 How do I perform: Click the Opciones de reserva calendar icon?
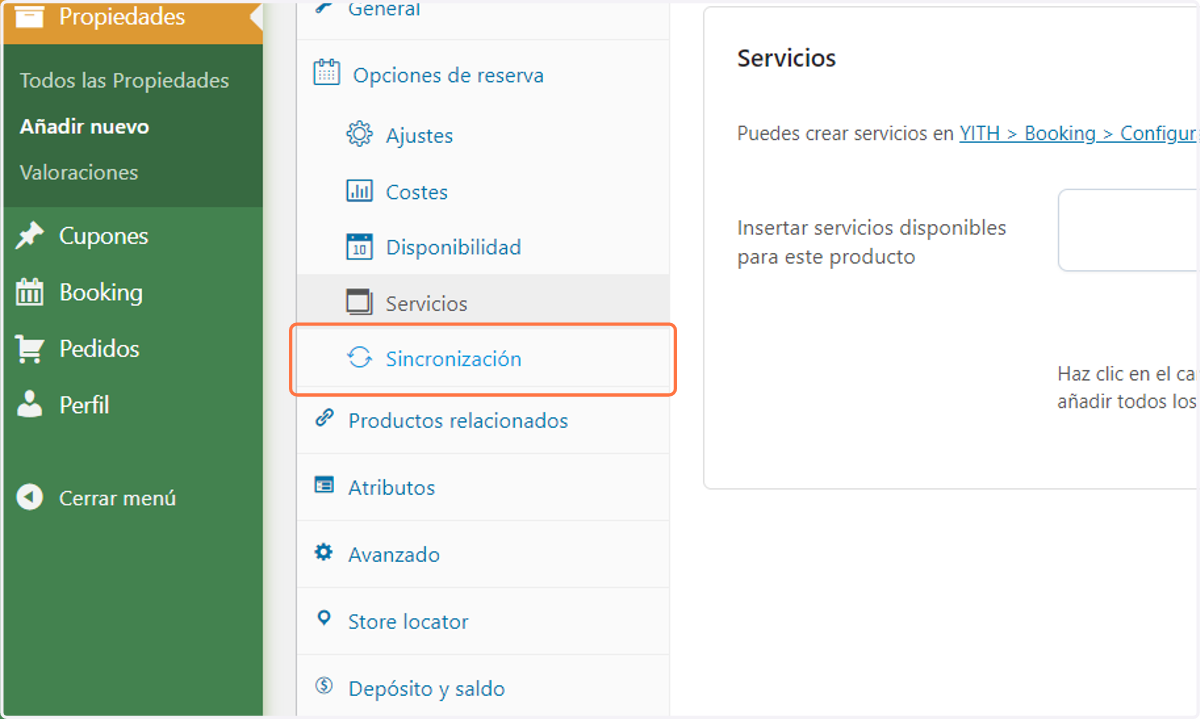pos(326,72)
